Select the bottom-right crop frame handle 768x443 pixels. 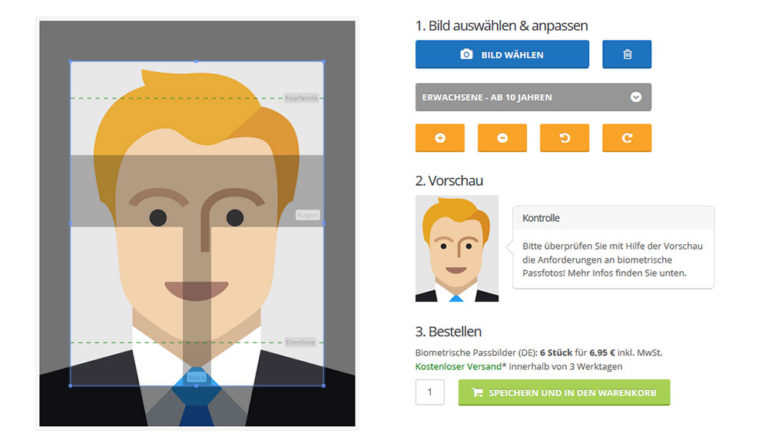(323, 386)
